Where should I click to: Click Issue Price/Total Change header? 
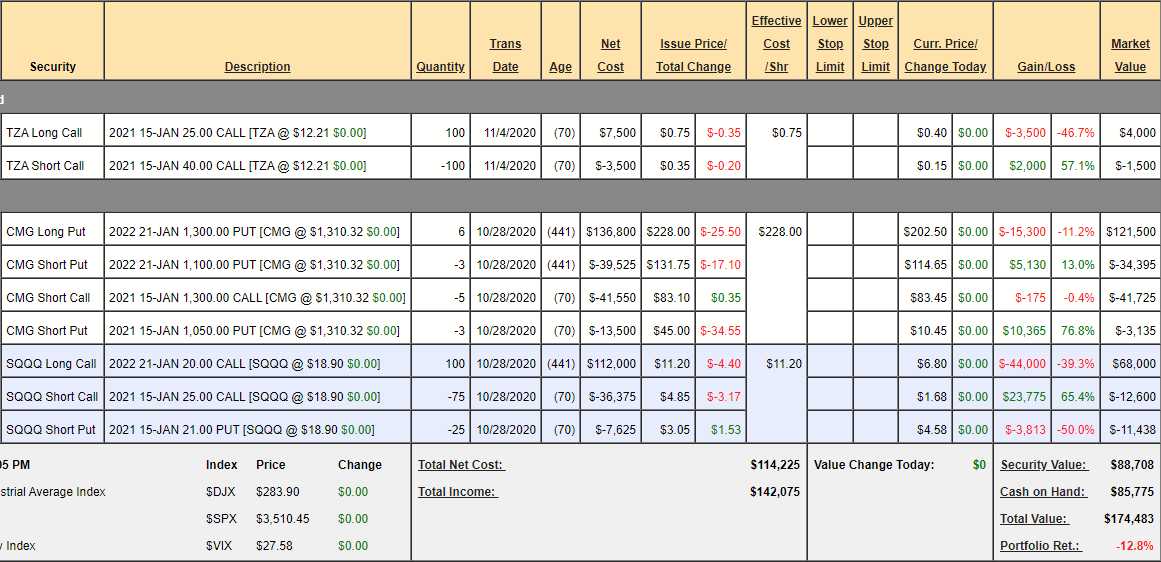[693, 55]
